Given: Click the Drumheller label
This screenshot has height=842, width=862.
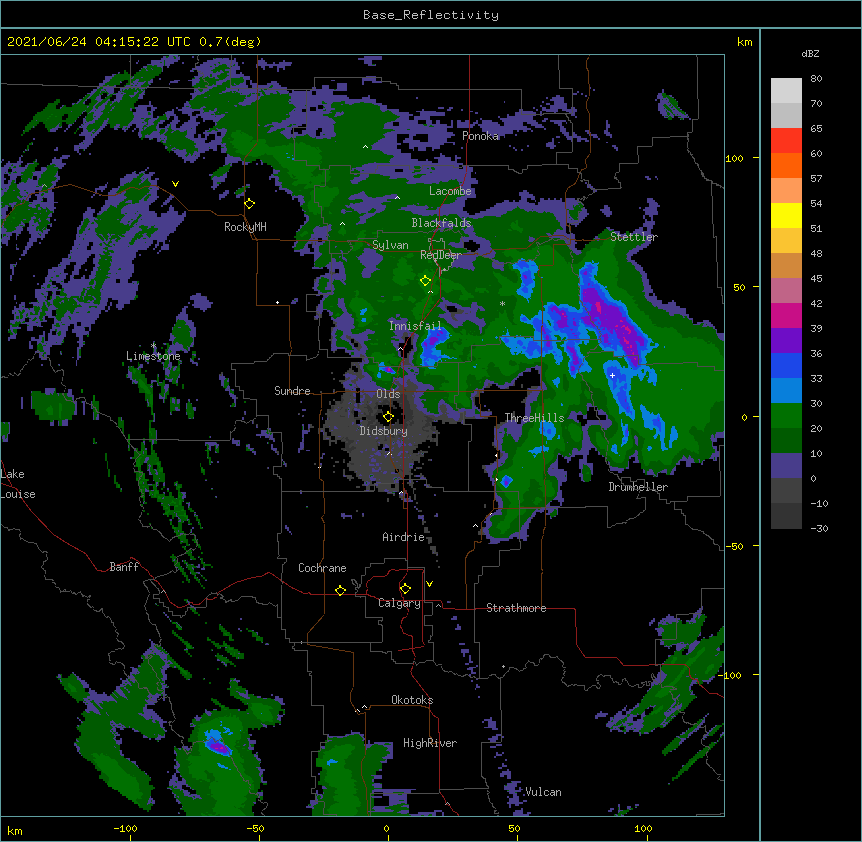Looking at the screenshot, I should coord(638,487).
